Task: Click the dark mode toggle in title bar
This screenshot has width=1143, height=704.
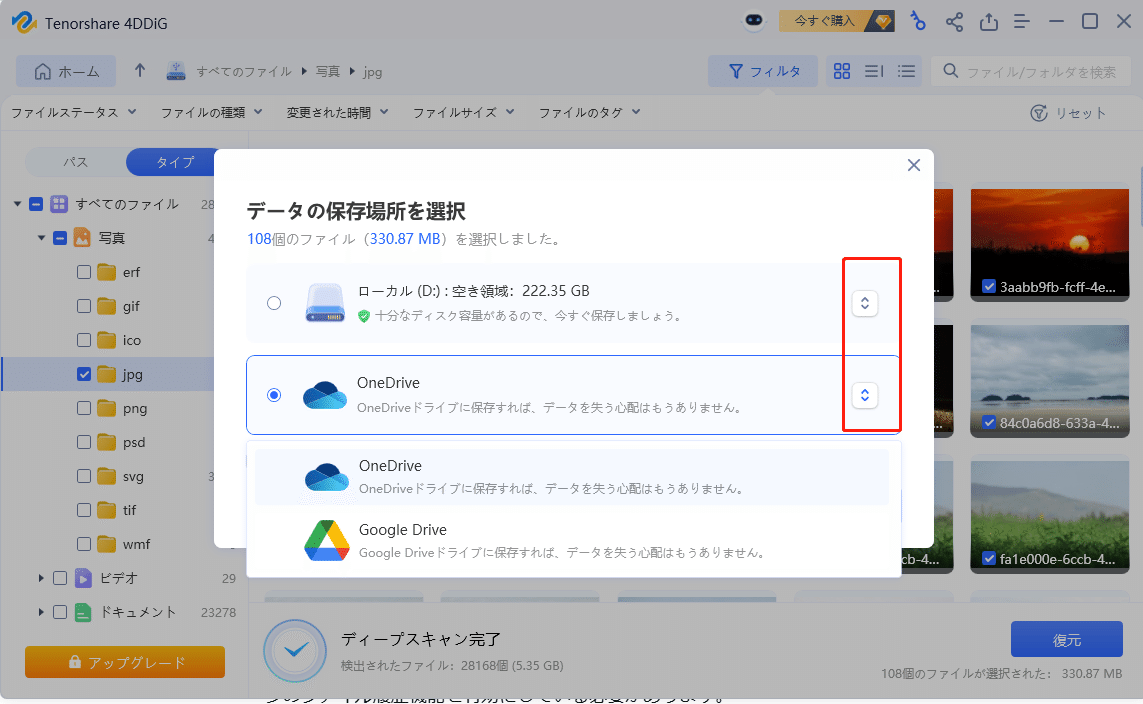Action: pyautogui.click(x=753, y=20)
